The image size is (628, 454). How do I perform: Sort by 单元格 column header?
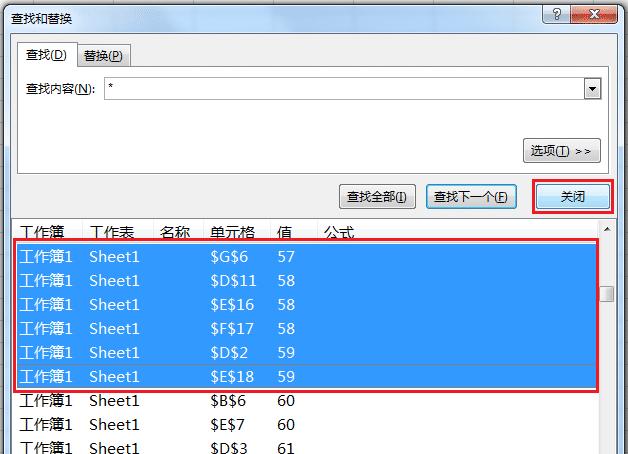[x=237, y=231]
